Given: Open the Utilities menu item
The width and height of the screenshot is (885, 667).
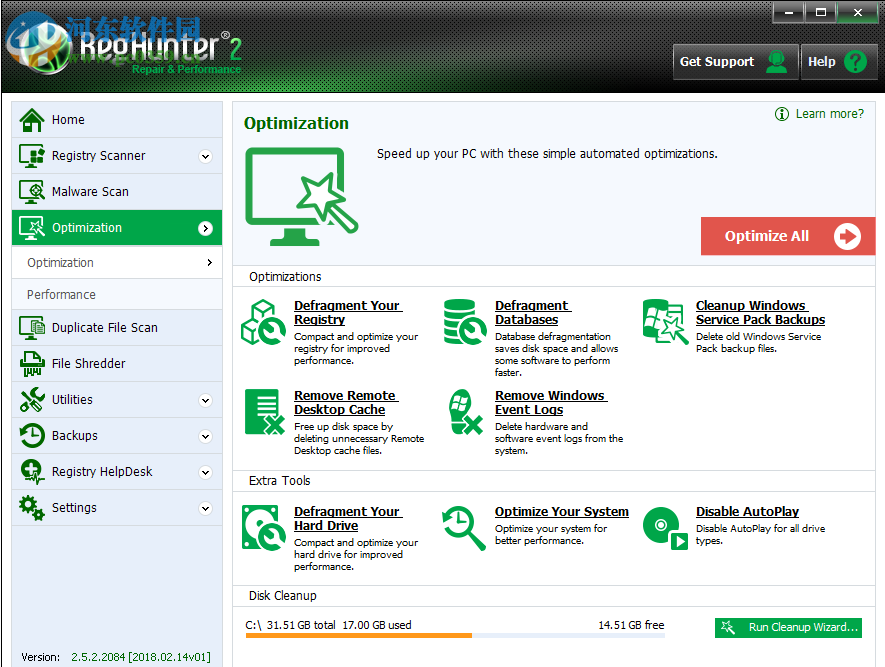Looking at the screenshot, I should (117, 400).
